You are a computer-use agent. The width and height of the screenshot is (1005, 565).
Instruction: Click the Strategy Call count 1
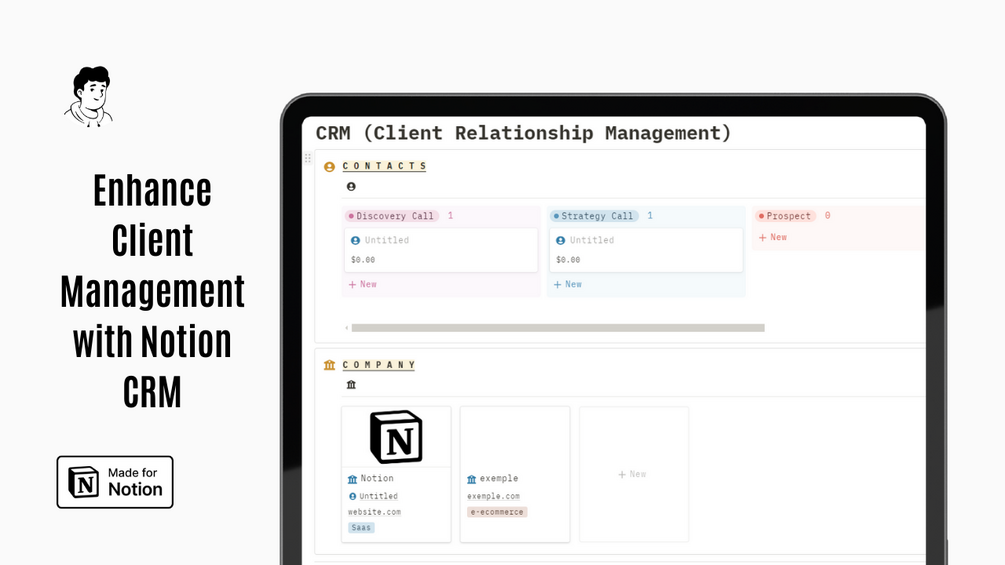[650, 216]
